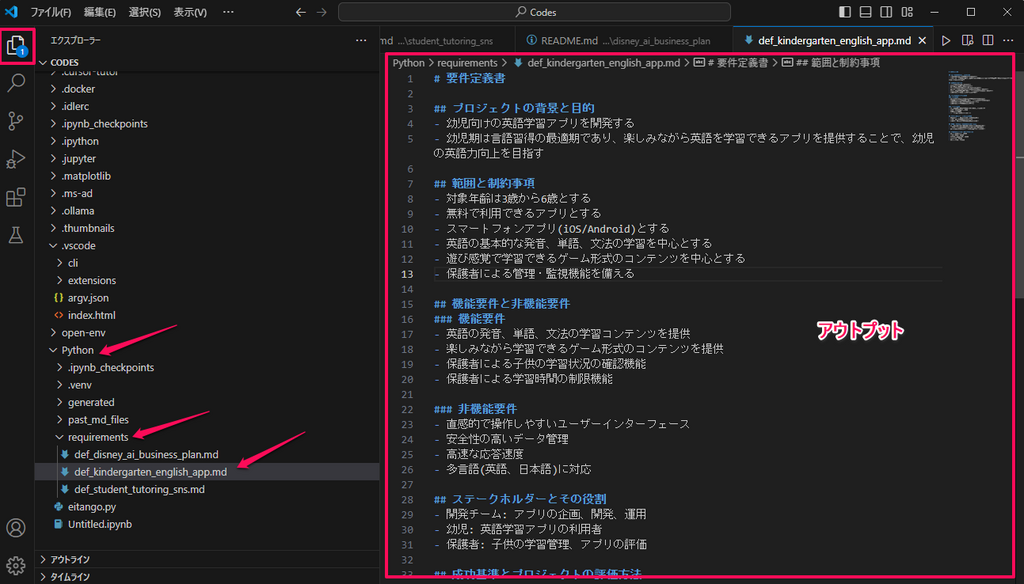Screen dimensions: 1024x584
Task: Open preview to the side icon
Action: [x=967, y=41]
